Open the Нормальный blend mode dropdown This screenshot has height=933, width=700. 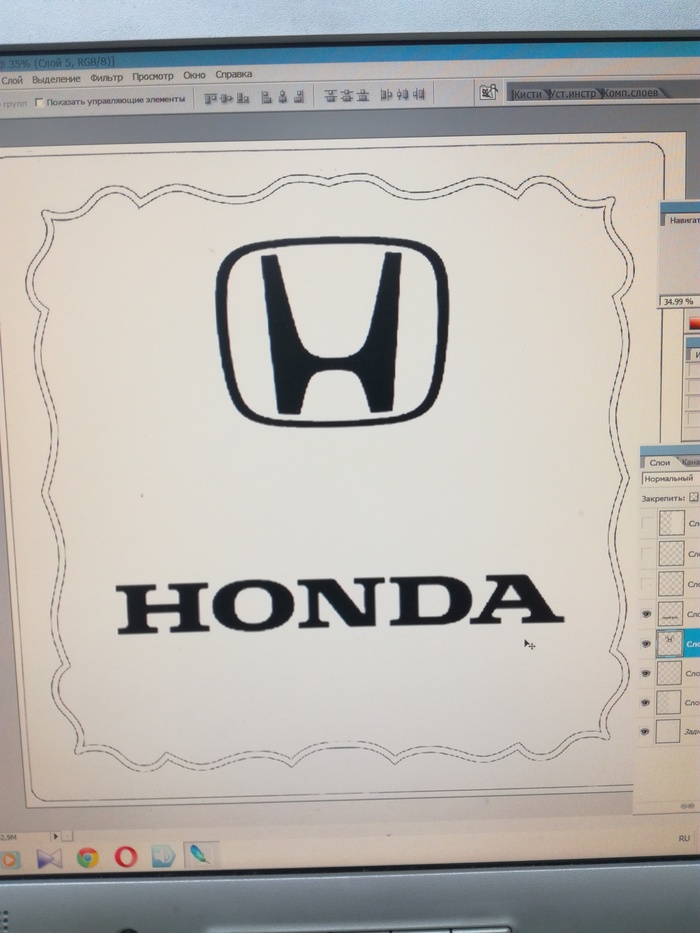point(670,478)
